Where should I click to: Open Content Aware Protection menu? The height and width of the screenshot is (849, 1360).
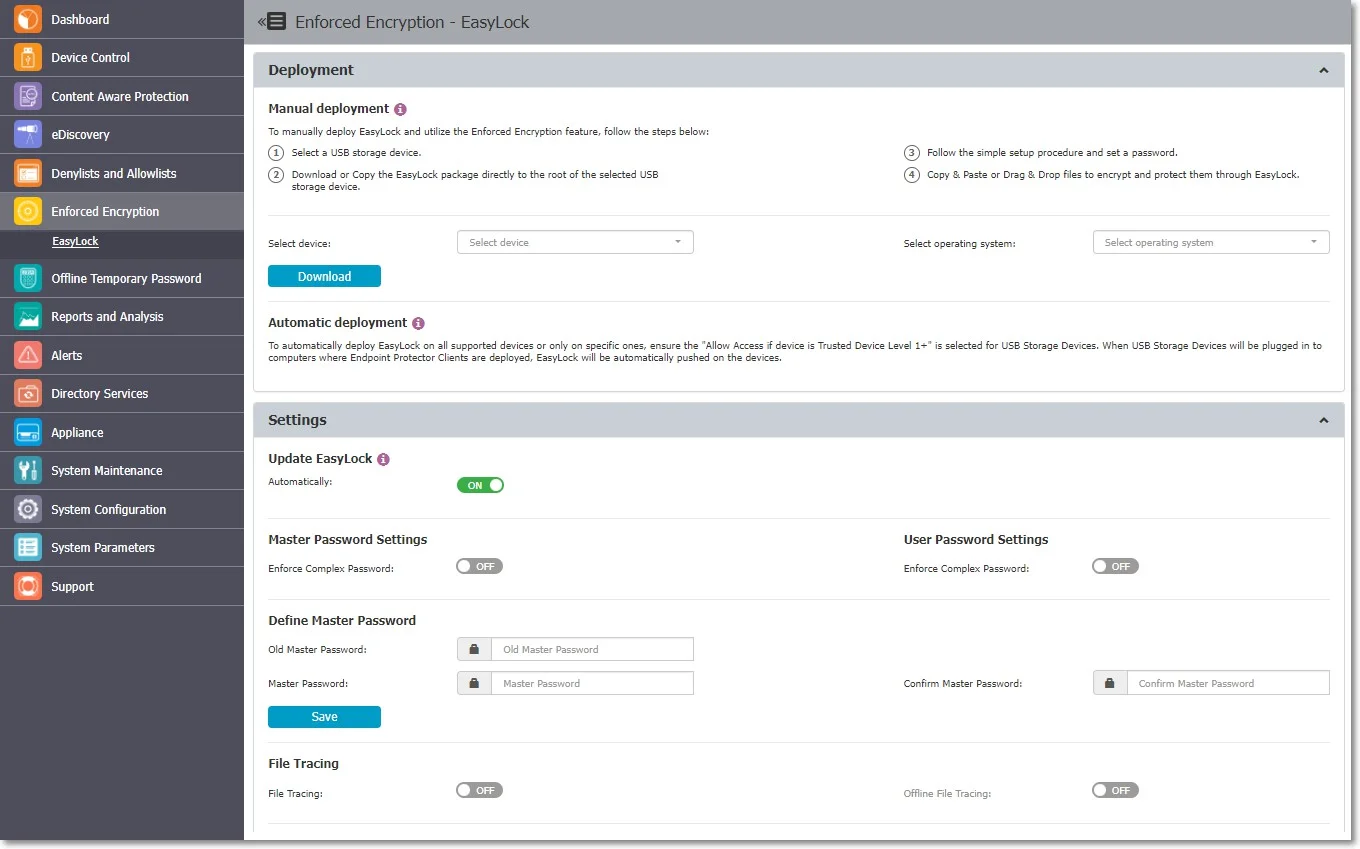(x=122, y=96)
